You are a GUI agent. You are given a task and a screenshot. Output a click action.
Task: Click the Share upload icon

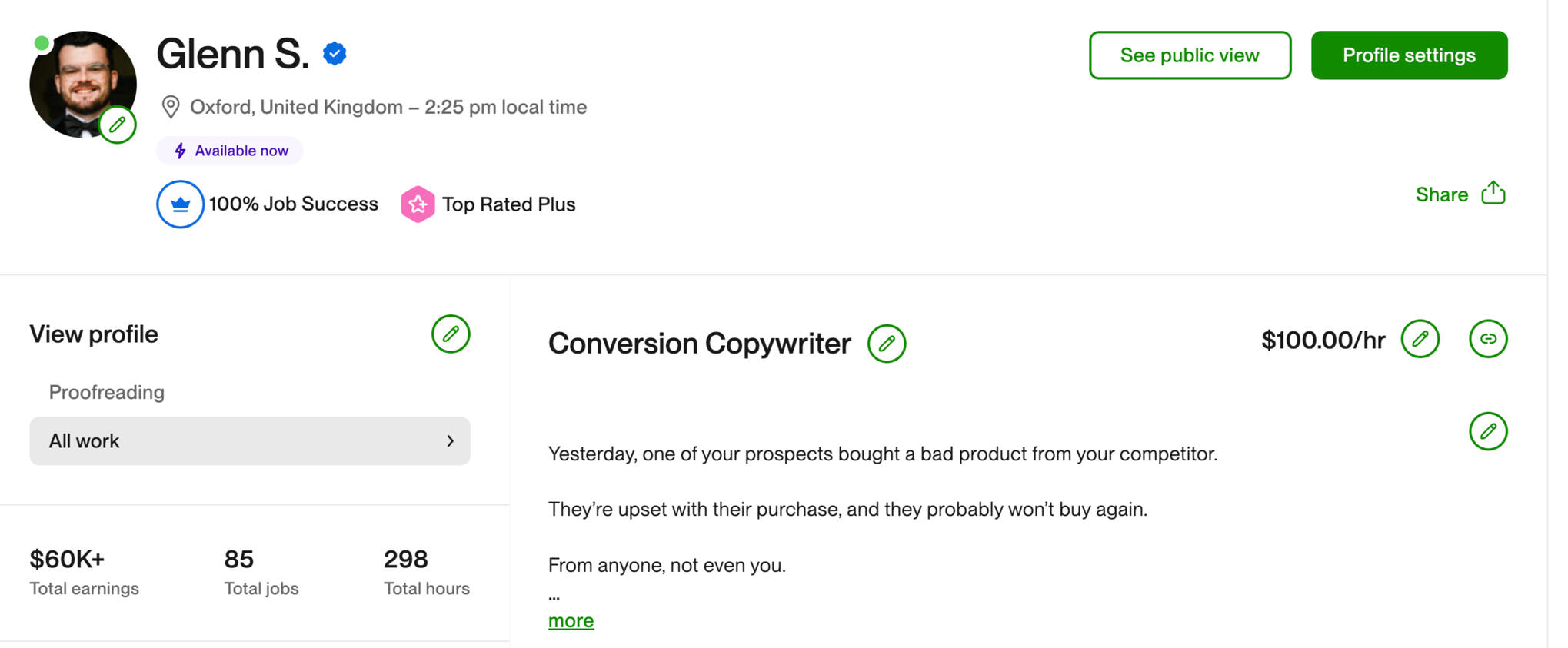(x=1493, y=193)
